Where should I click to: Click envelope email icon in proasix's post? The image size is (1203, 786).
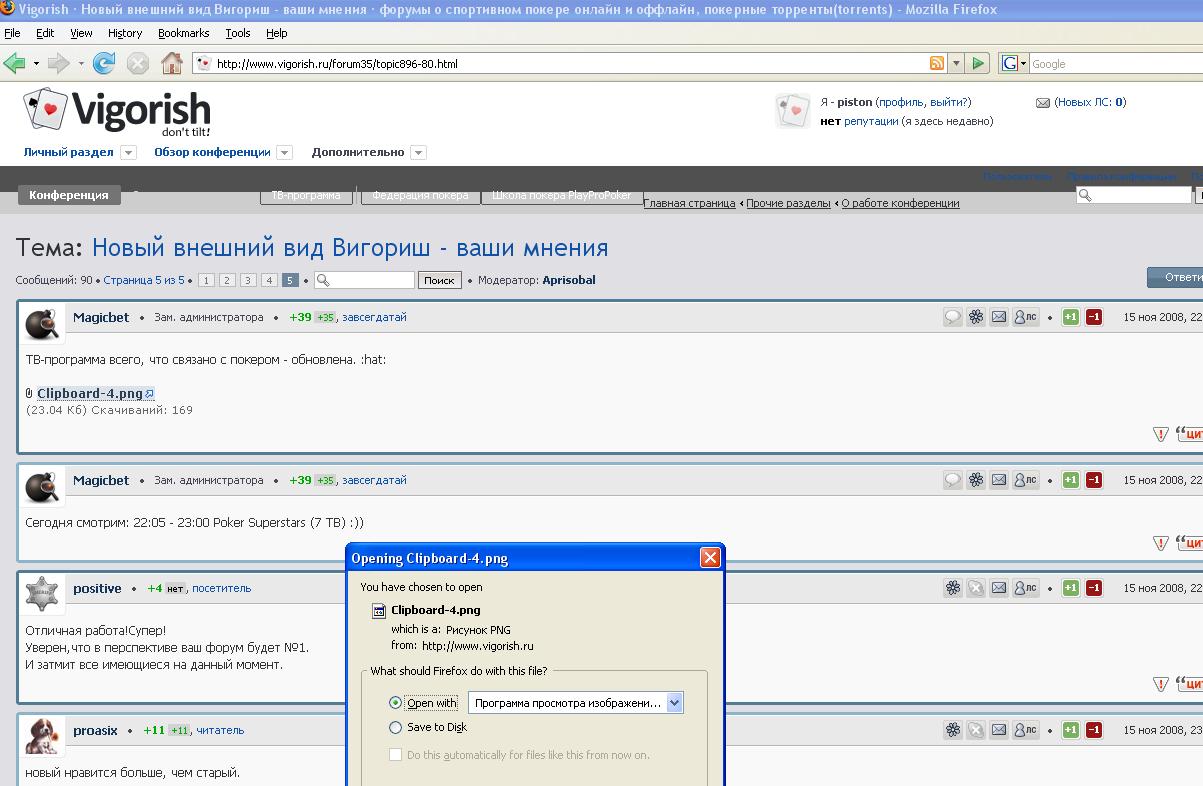click(998, 730)
